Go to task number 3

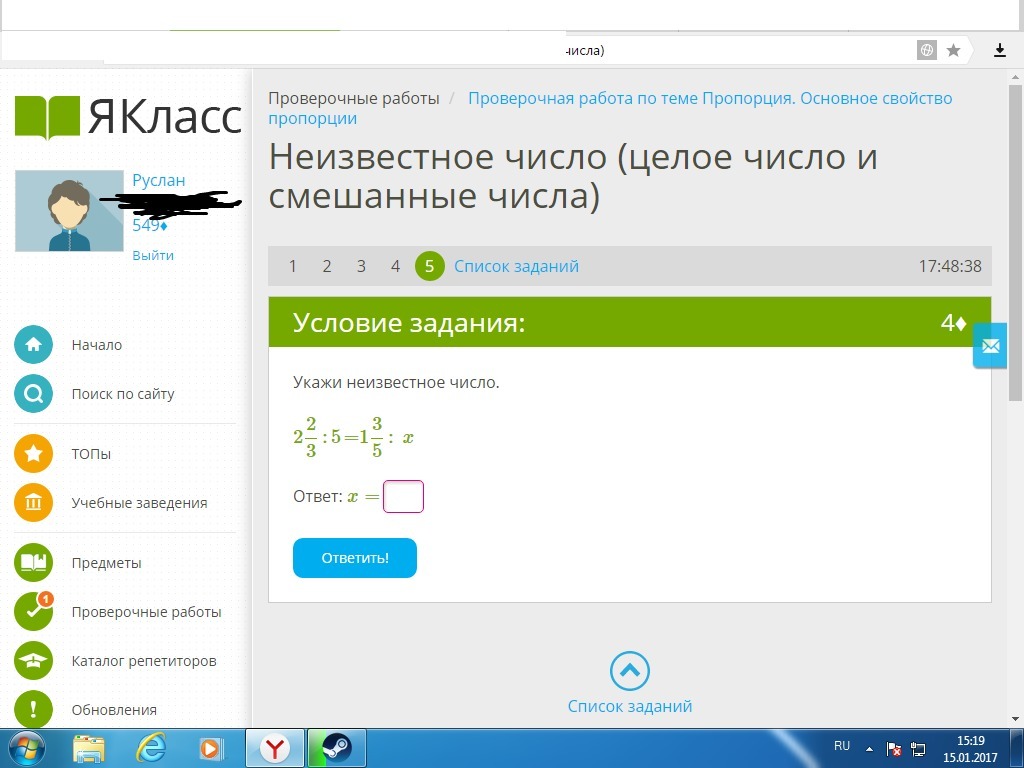click(x=360, y=266)
